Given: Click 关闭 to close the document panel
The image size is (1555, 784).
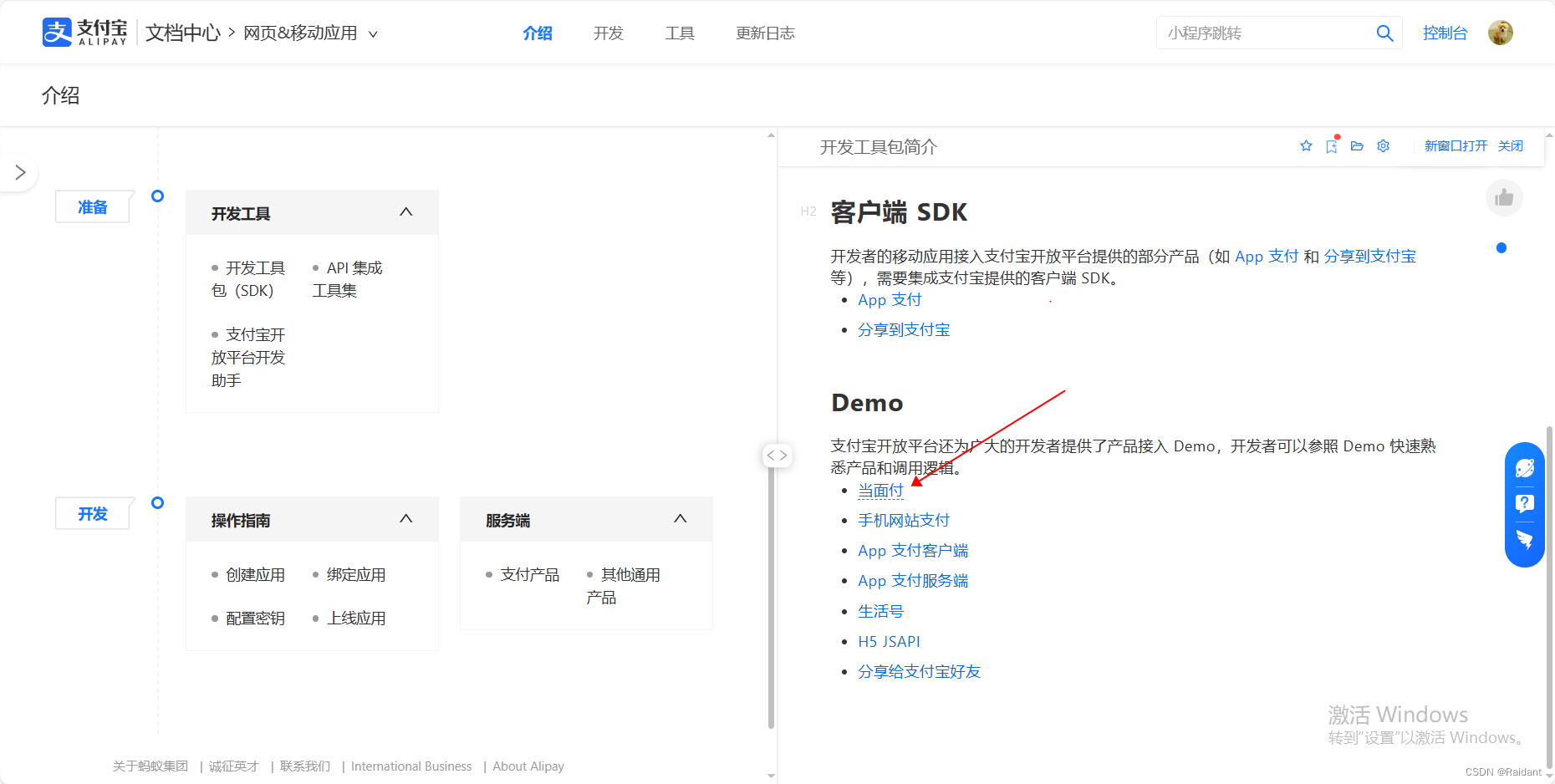Looking at the screenshot, I should coord(1510,146).
